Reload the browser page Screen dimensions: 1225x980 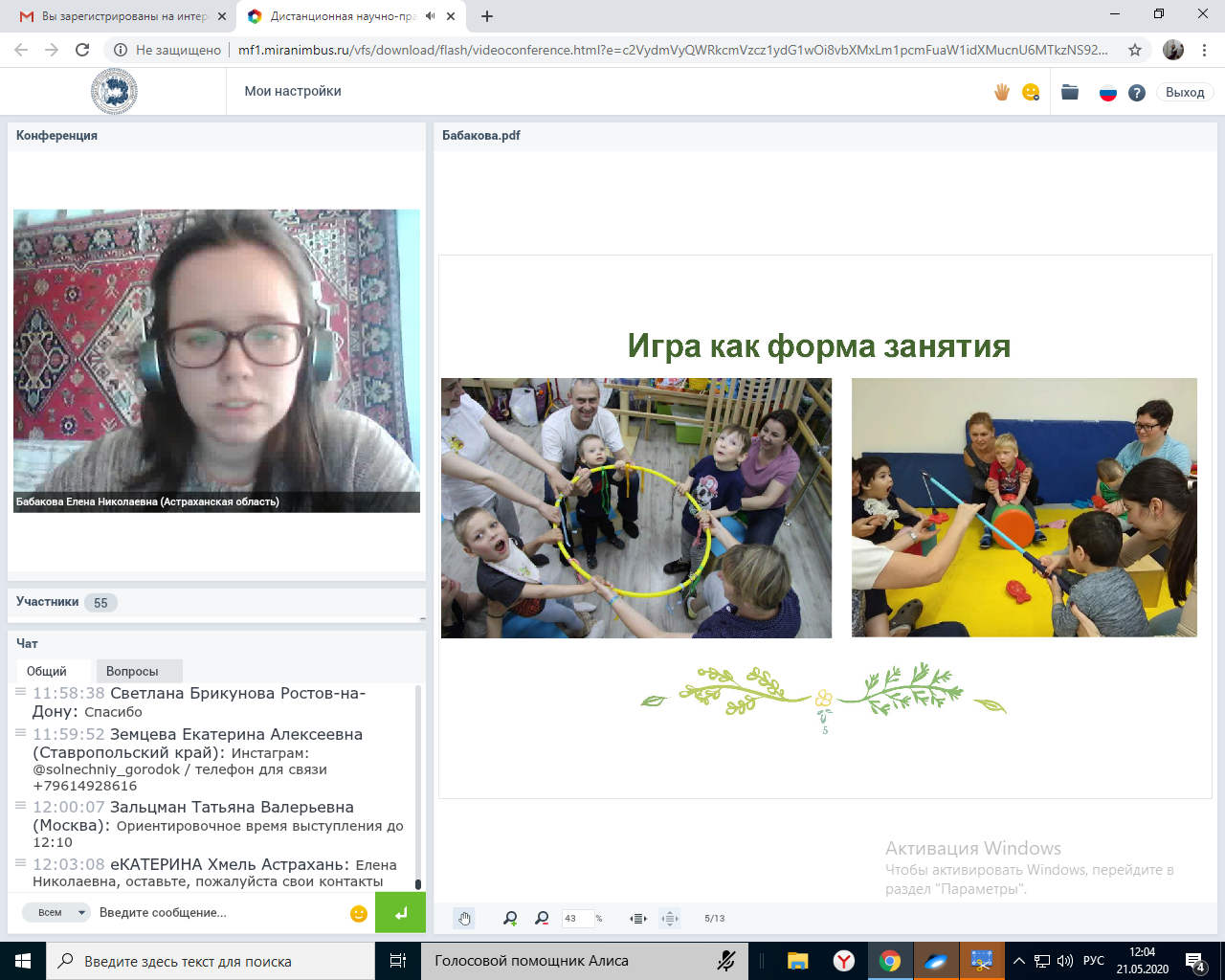point(82,50)
